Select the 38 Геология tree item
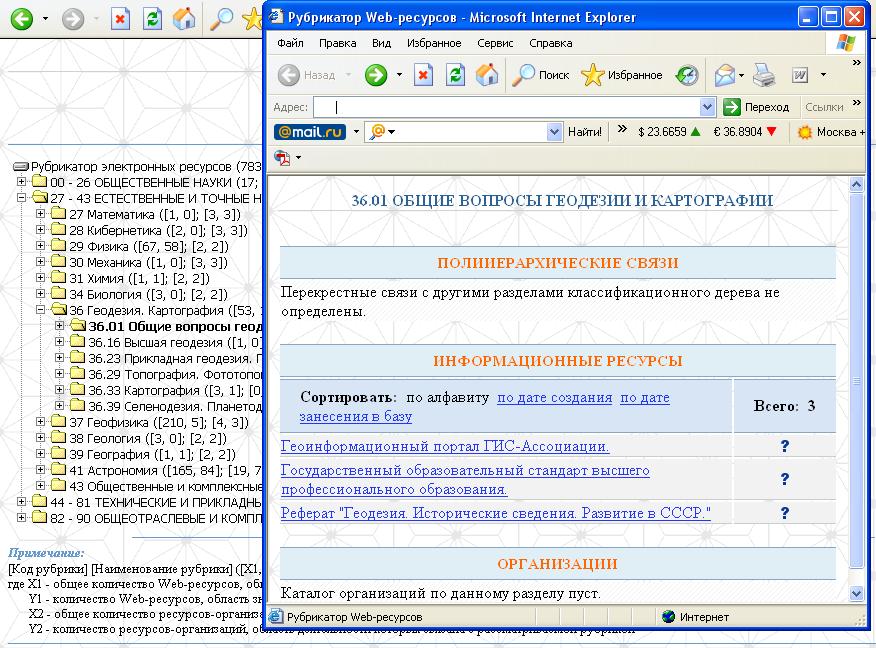876x648 pixels. click(148, 438)
